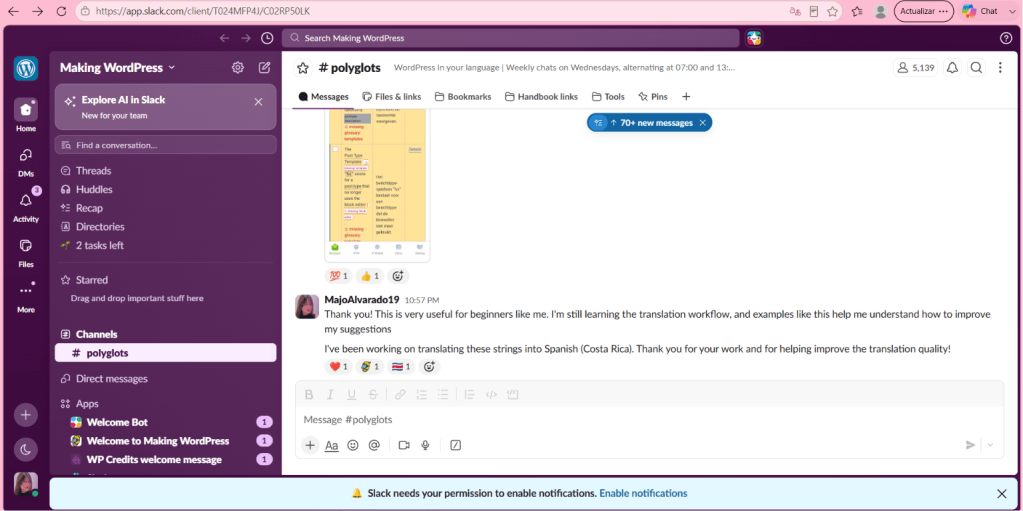Open the Pins tab
The height and width of the screenshot is (511, 1023).
[653, 97]
